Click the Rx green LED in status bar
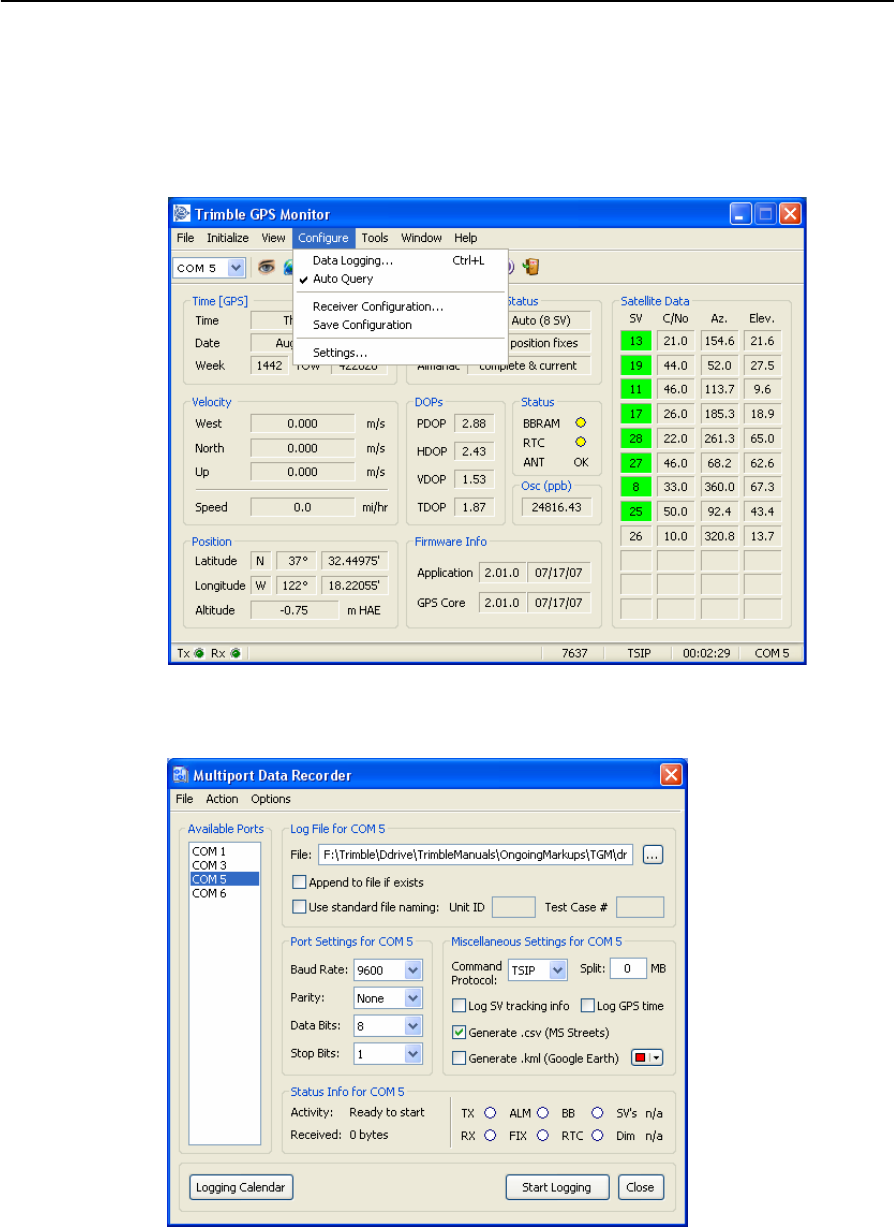Image resolution: width=894 pixels, height=1227 pixels. 235,654
